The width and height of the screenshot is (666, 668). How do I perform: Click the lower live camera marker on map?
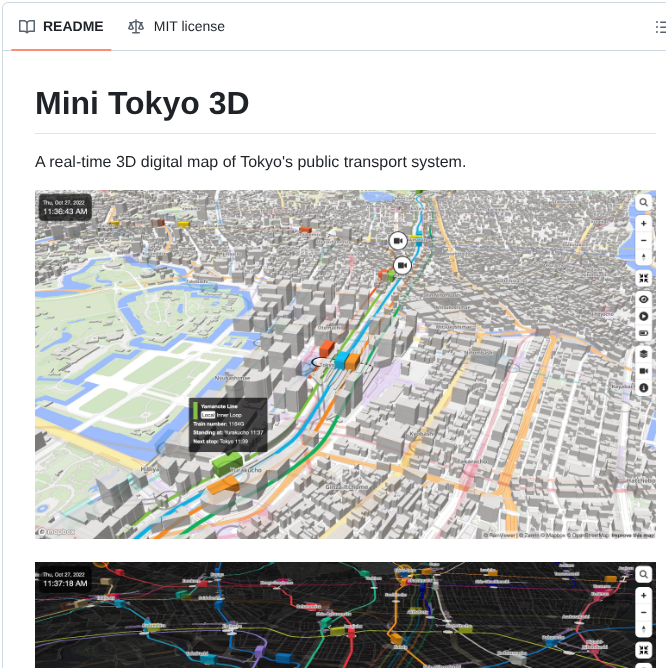pyautogui.click(x=402, y=265)
